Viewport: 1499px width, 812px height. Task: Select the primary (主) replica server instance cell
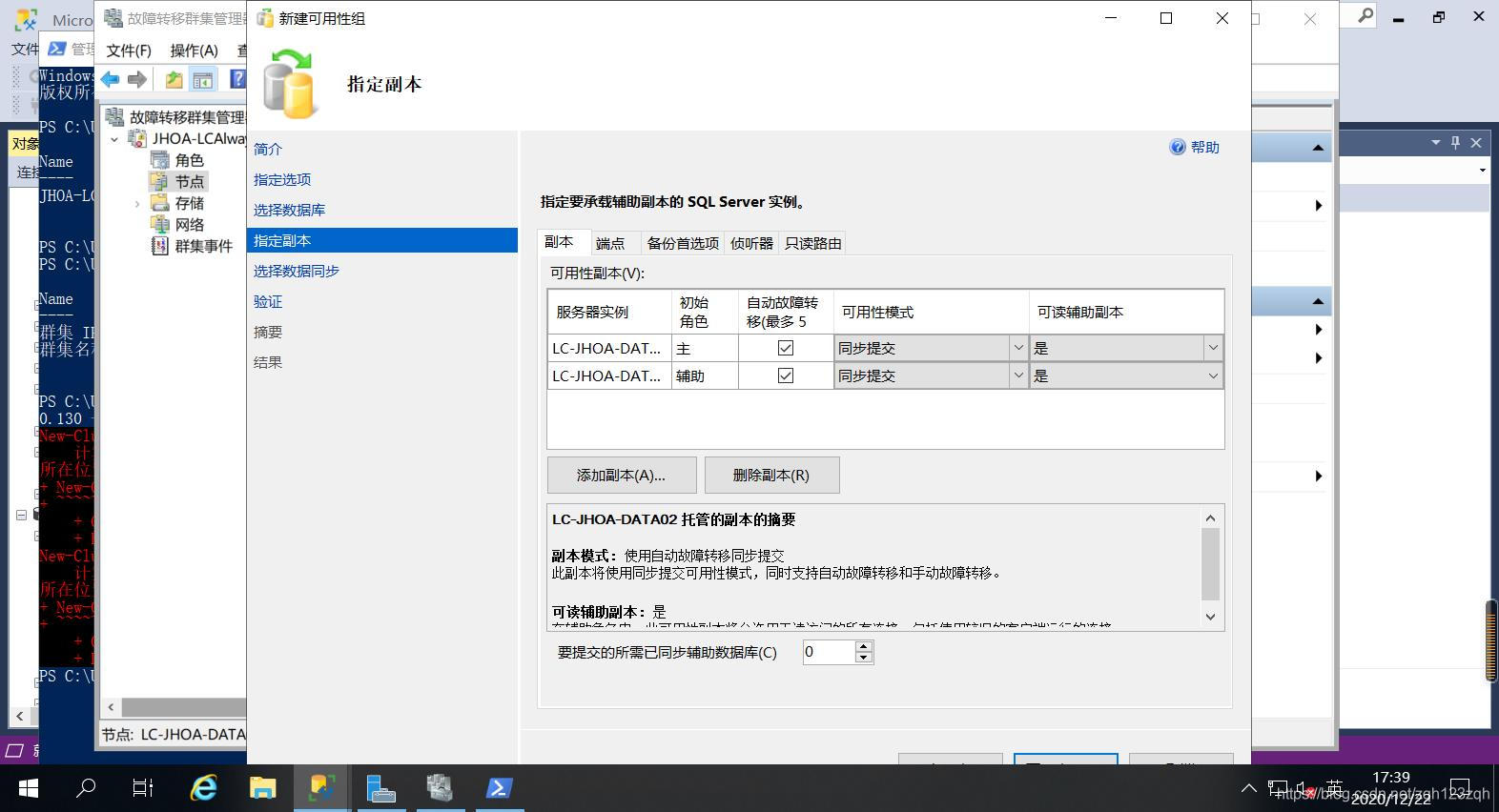tap(608, 348)
